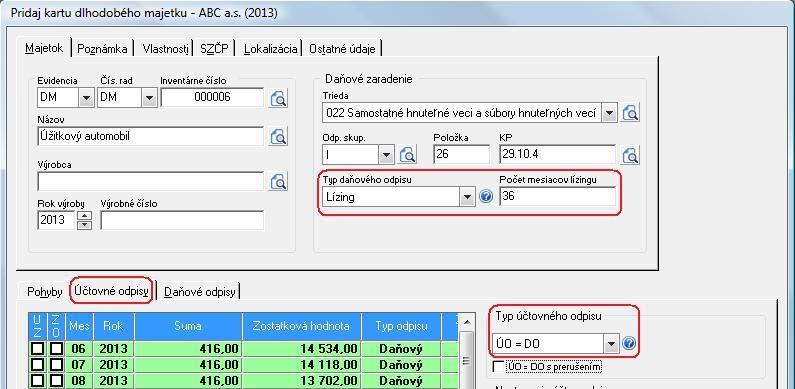Click the Mes column header

79,326
